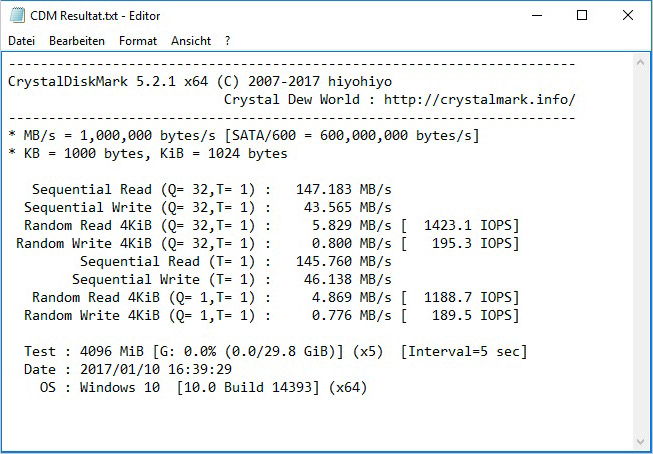Open the Ansicht menu
Screen dimensions: 653x454
point(191,41)
